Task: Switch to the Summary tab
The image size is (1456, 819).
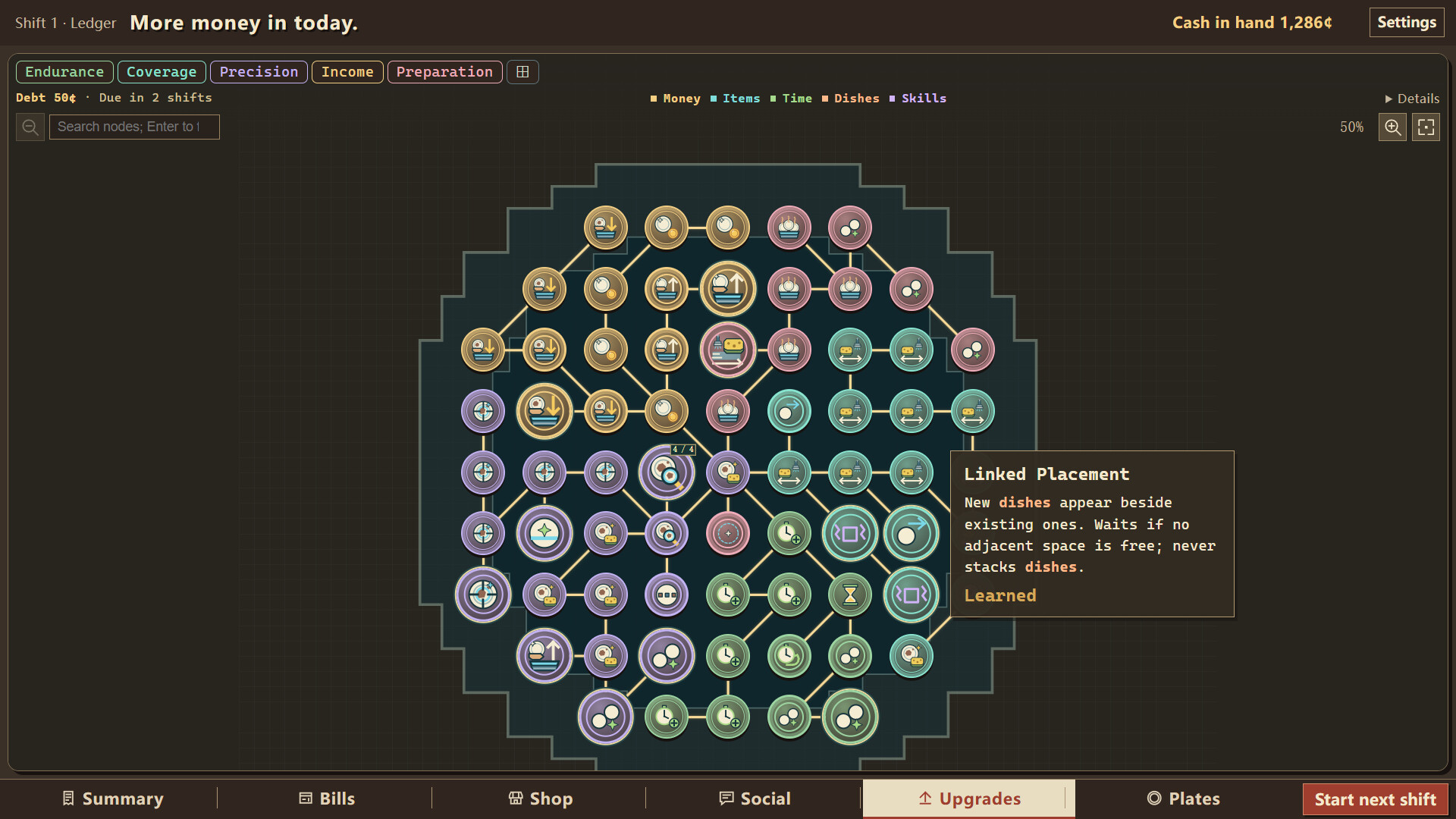Action: 112,799
